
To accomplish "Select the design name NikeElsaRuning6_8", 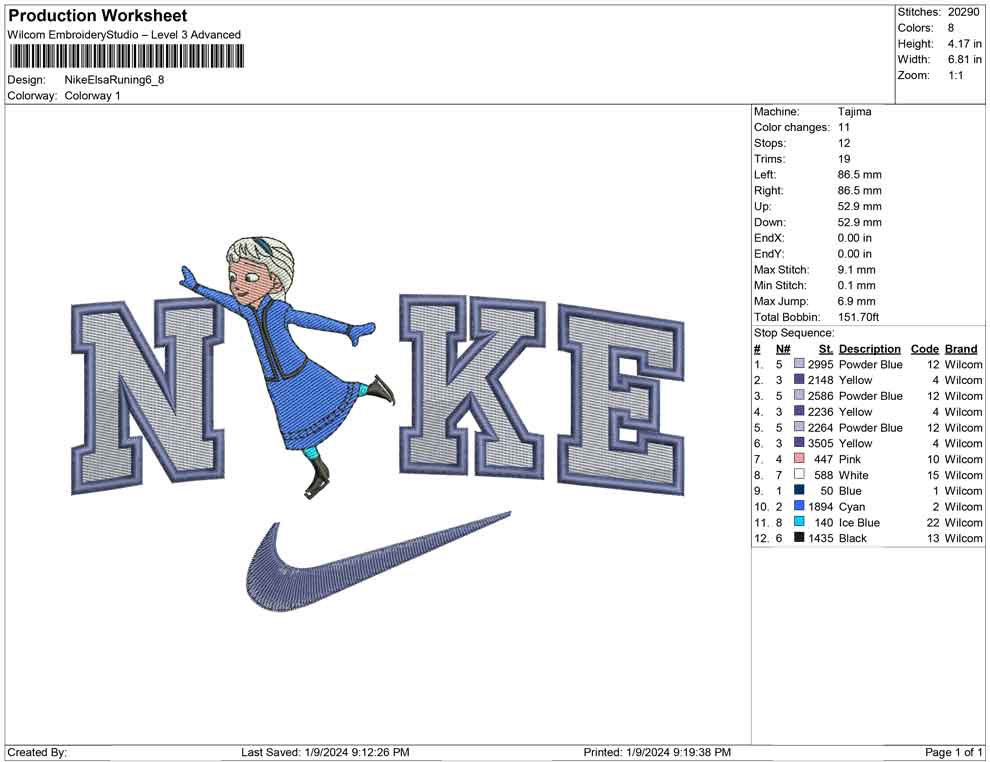I will 114,80.
